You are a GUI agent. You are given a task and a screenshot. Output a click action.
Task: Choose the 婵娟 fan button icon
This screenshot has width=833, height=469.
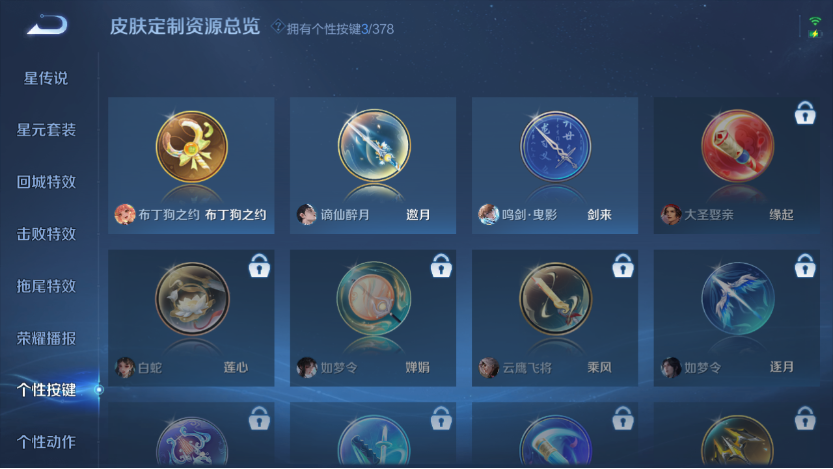(x=374, y=298)
